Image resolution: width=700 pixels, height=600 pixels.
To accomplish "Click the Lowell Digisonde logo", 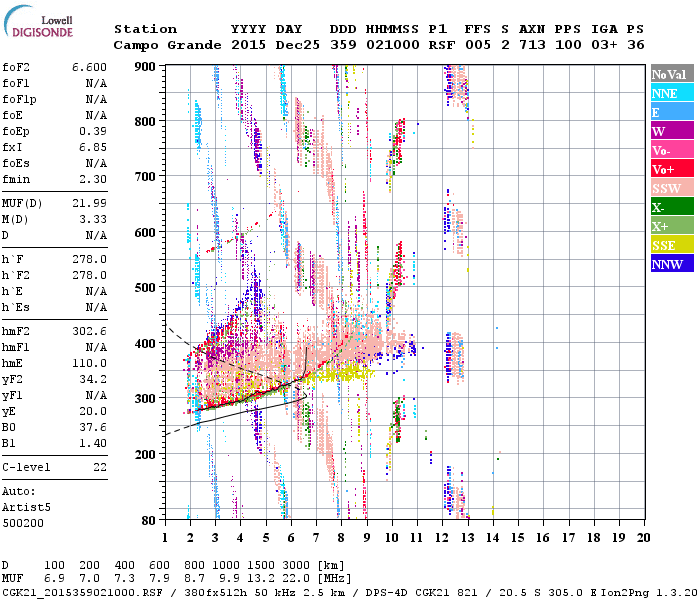I will pyautogui.click(x=39, y=22).
